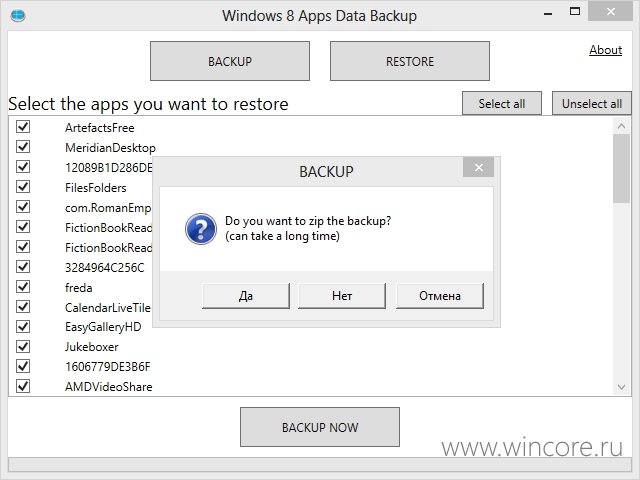The height and width of the screenshot is (480, 640).
Task: Toggle the Jukeboxer checkbox
Action: click(x=23, y=346)
